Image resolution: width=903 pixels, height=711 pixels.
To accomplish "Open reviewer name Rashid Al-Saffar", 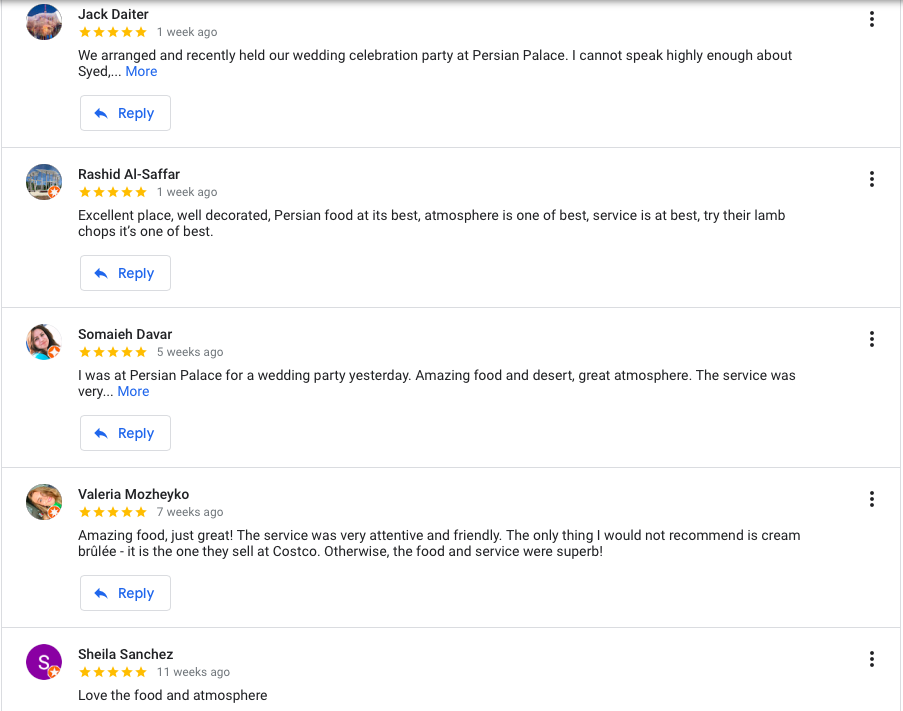I will pos(129,174).
